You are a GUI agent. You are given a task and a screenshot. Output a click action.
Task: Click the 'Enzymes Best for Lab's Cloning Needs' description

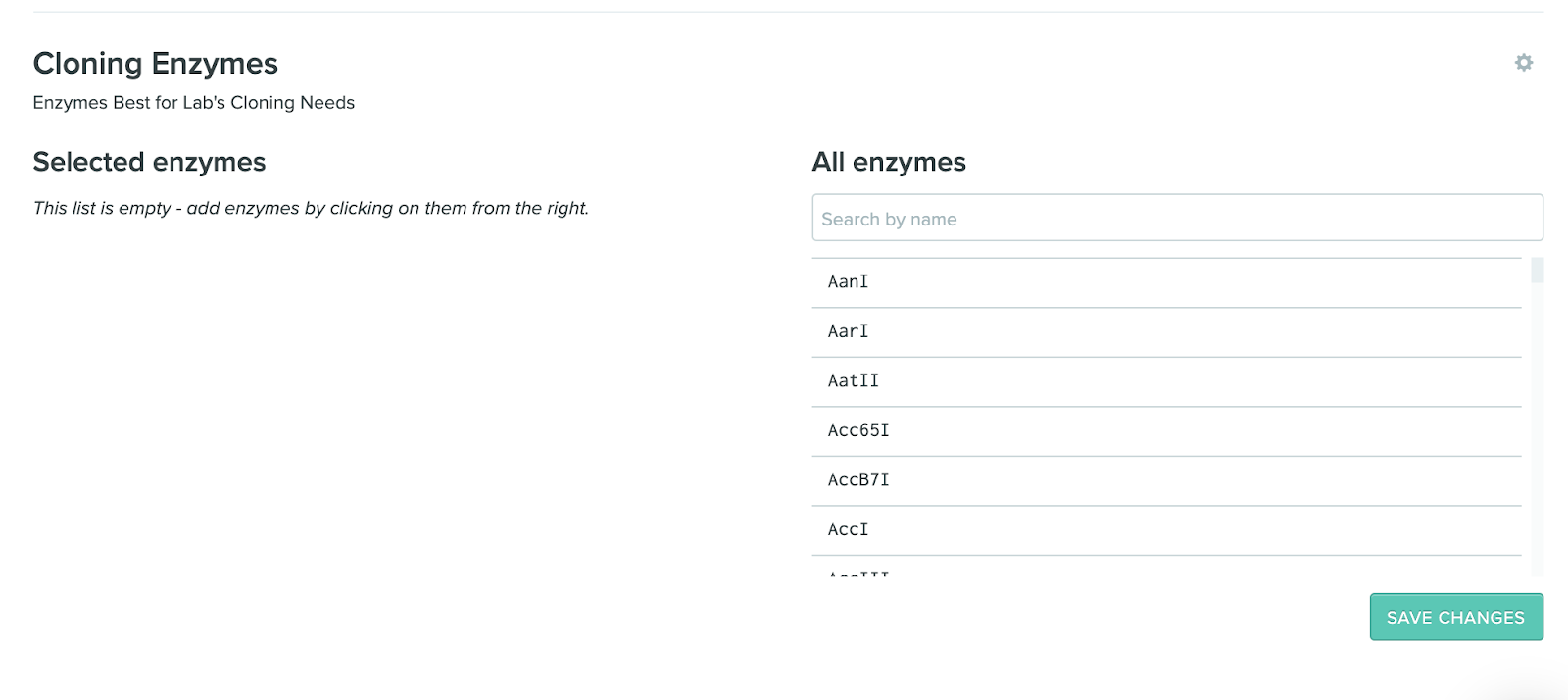tap(193, 103)
